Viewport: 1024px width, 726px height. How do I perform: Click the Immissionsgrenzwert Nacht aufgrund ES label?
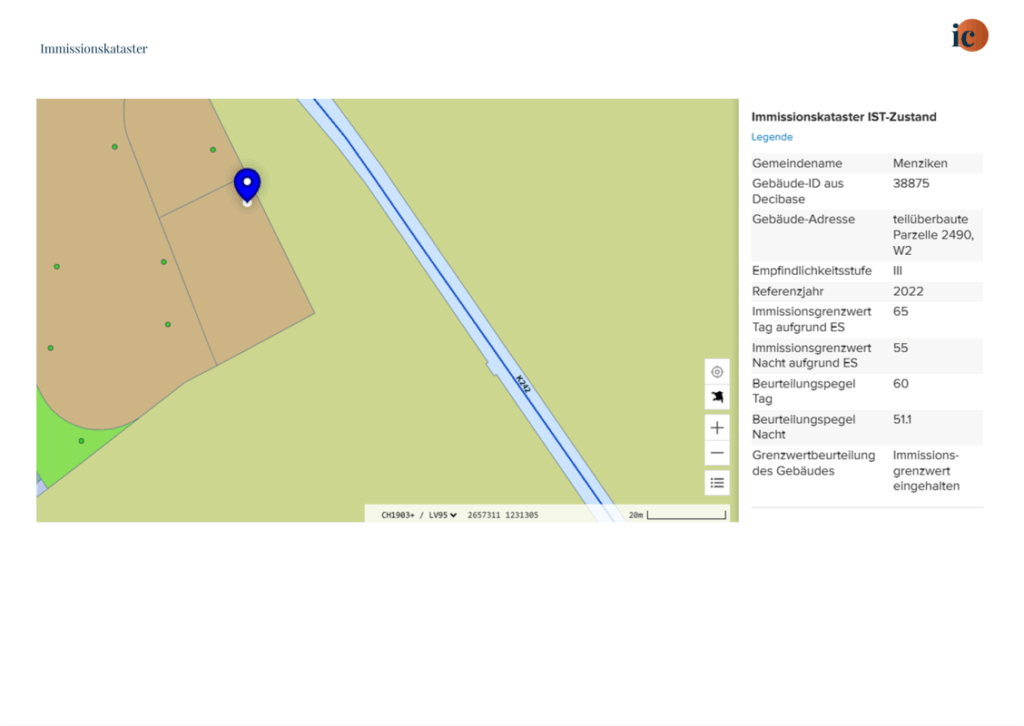click(x=811, y=355)
